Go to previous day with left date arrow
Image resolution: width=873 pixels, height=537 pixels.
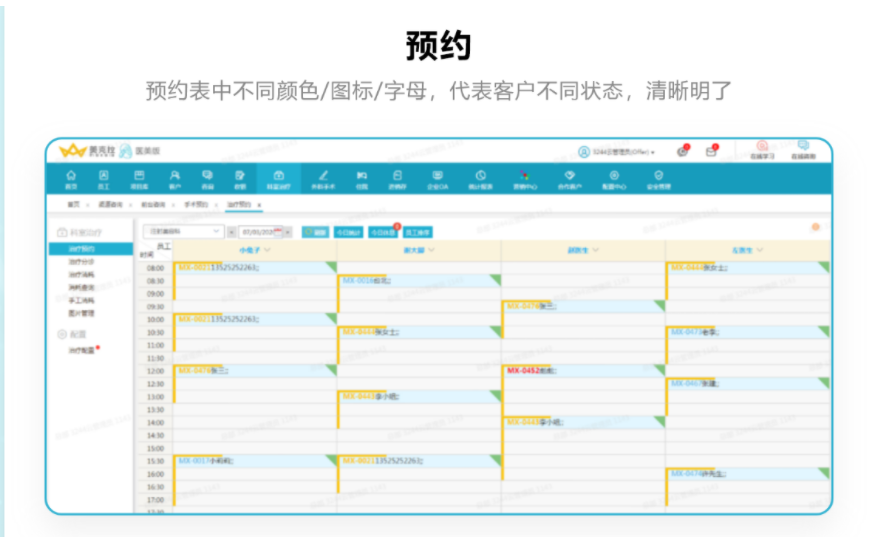click(x=232, y=232)
